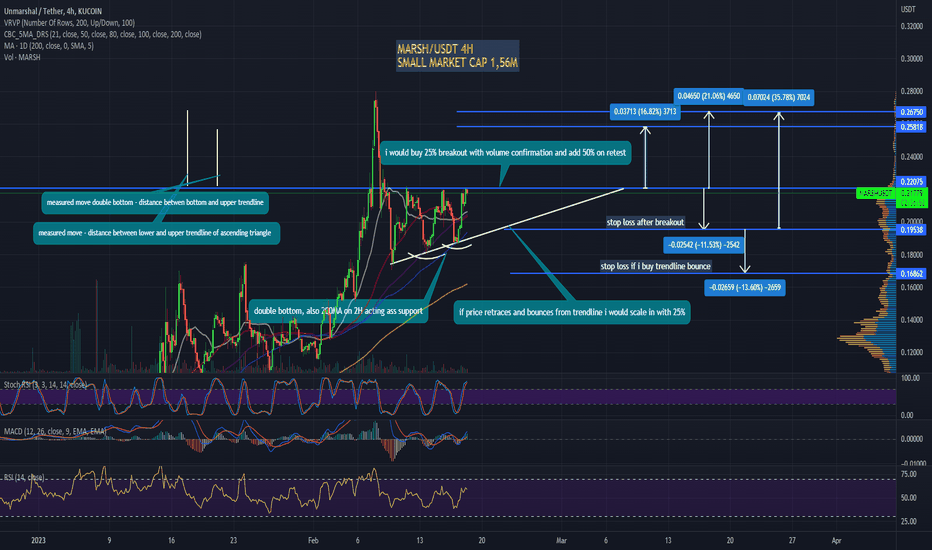Select the 'ascending triangle' measured move callout
The height and width of the screenshot is (550, 932).
tap(156, 233)
